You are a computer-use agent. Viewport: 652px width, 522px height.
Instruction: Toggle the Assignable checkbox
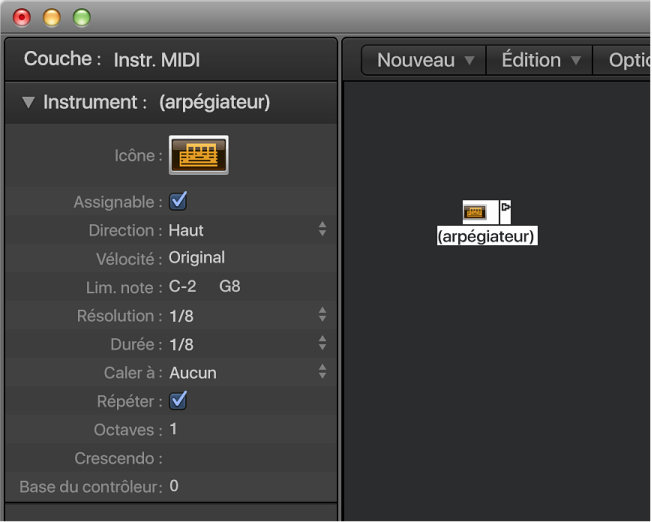point(179,201)
